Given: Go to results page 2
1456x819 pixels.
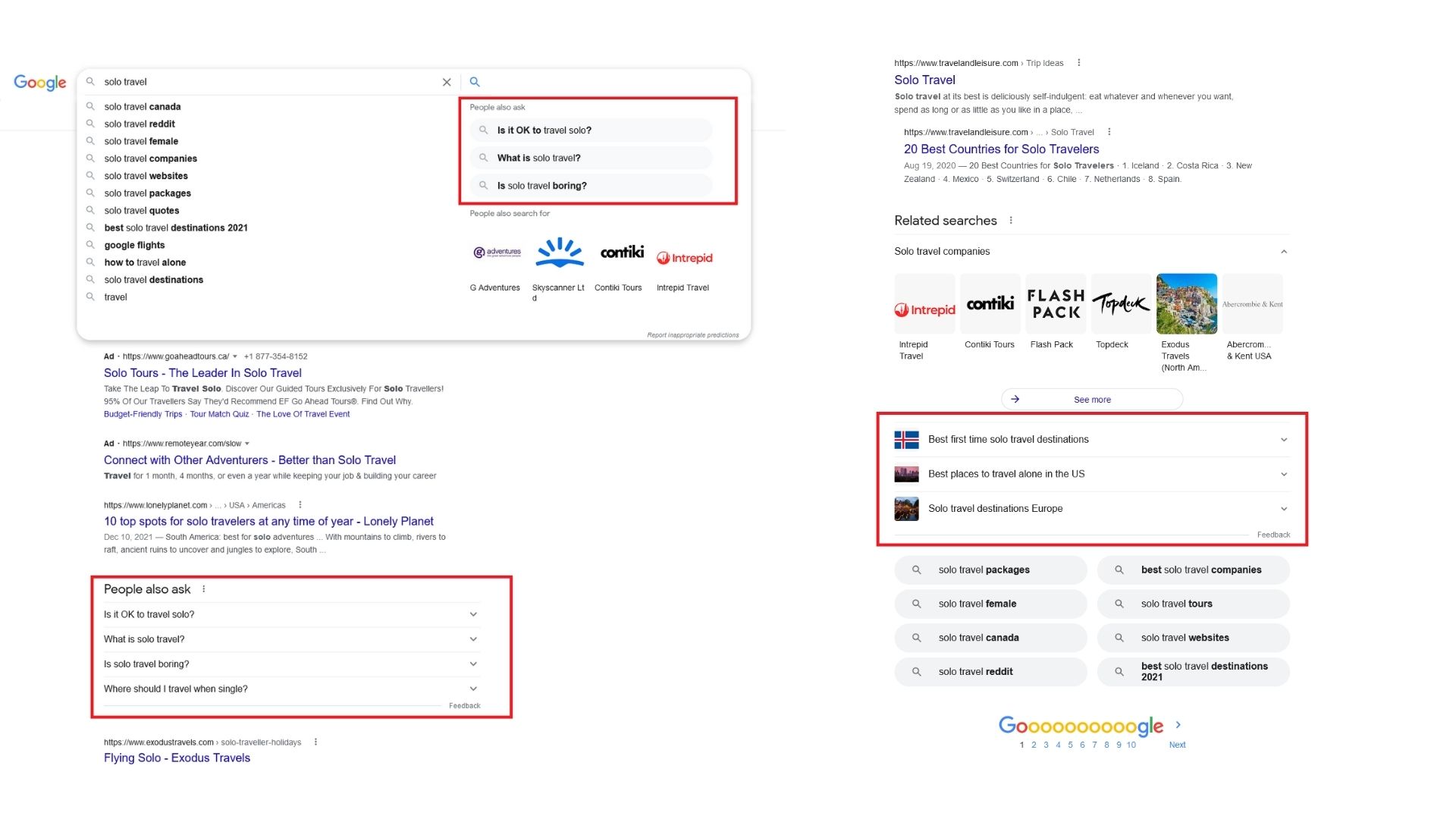Looking at the screenshot, I should click(x=1034, y=745).
